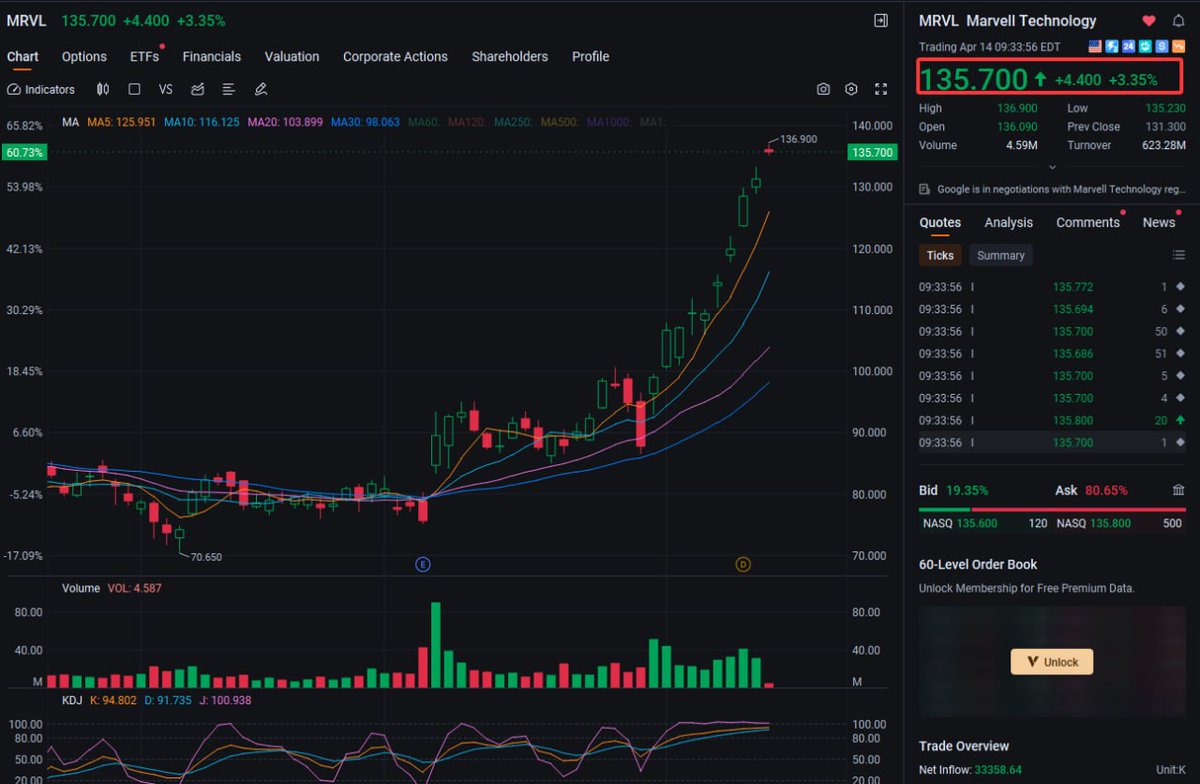This screenshot has height=784, width=1200.
Task: Click the lines list icon in chart toolbar
Action: click(229, 89)
